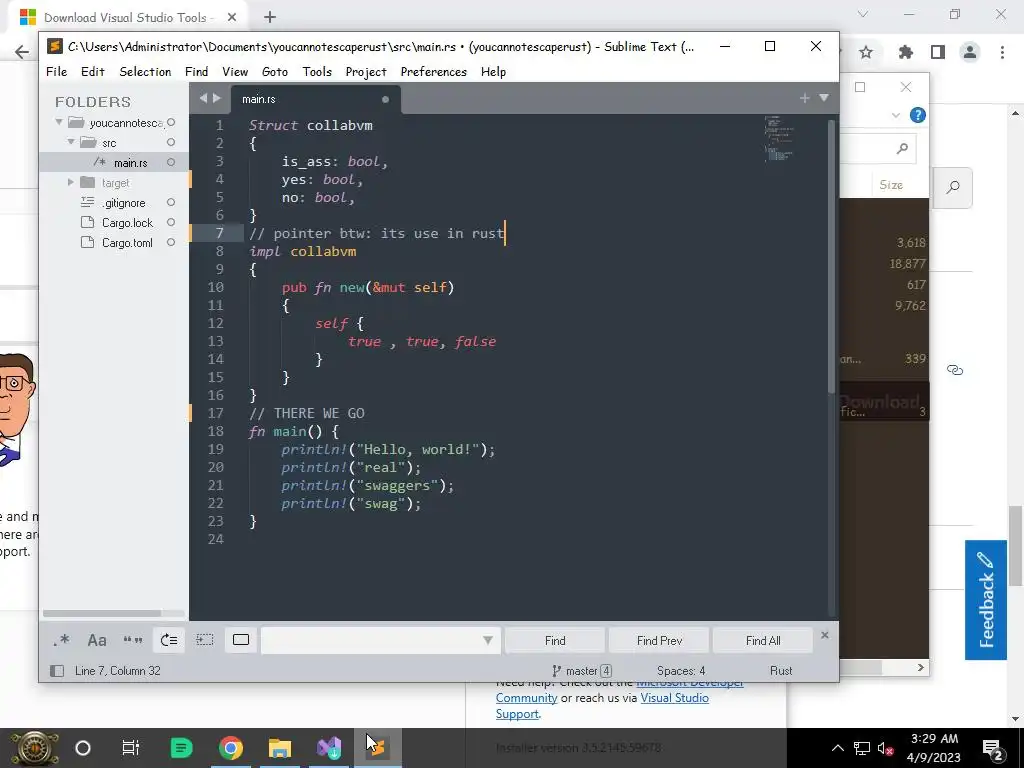
Task: Click the sidebar horizontal scrollbar
Action: click(102, 613)
